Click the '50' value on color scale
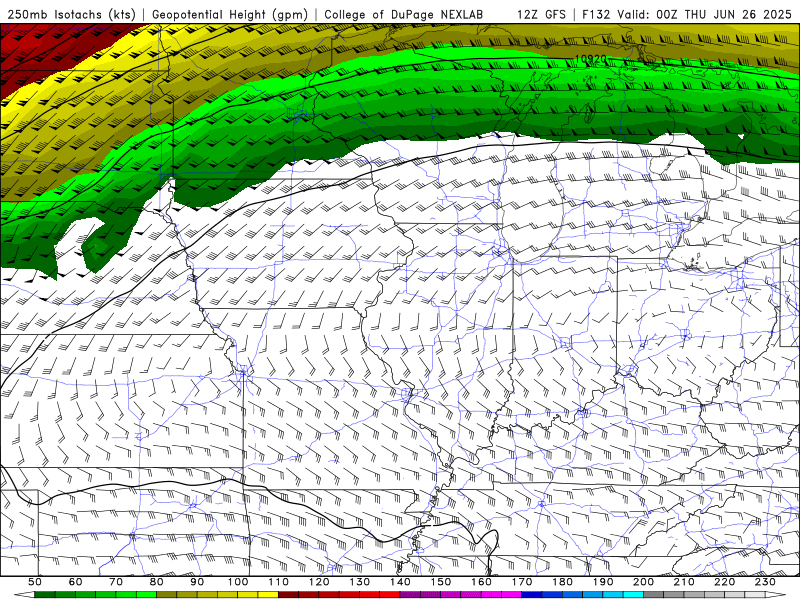800x600 pixels. 35,582
